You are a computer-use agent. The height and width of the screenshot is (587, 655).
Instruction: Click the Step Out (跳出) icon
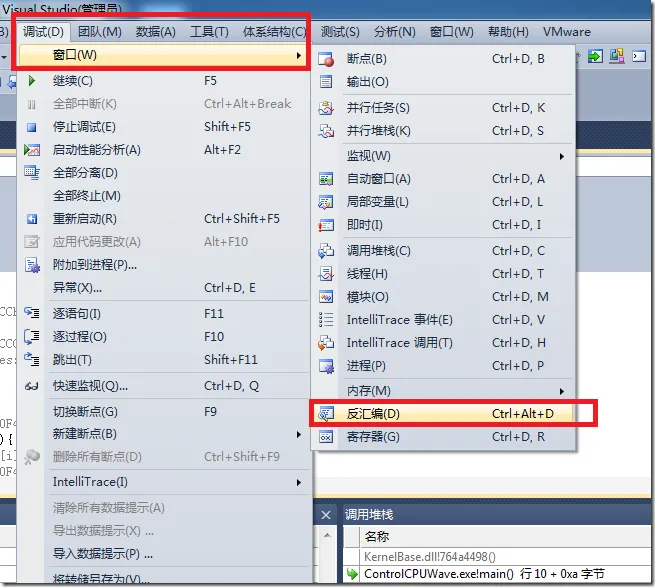click(x=32, y=359)
